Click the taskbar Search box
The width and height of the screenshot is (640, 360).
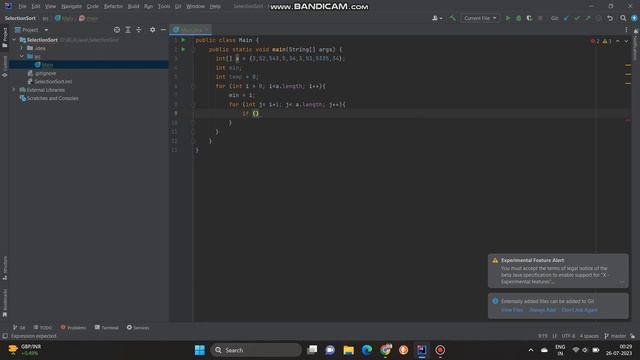pyautogui.click(x=256, y=350)
